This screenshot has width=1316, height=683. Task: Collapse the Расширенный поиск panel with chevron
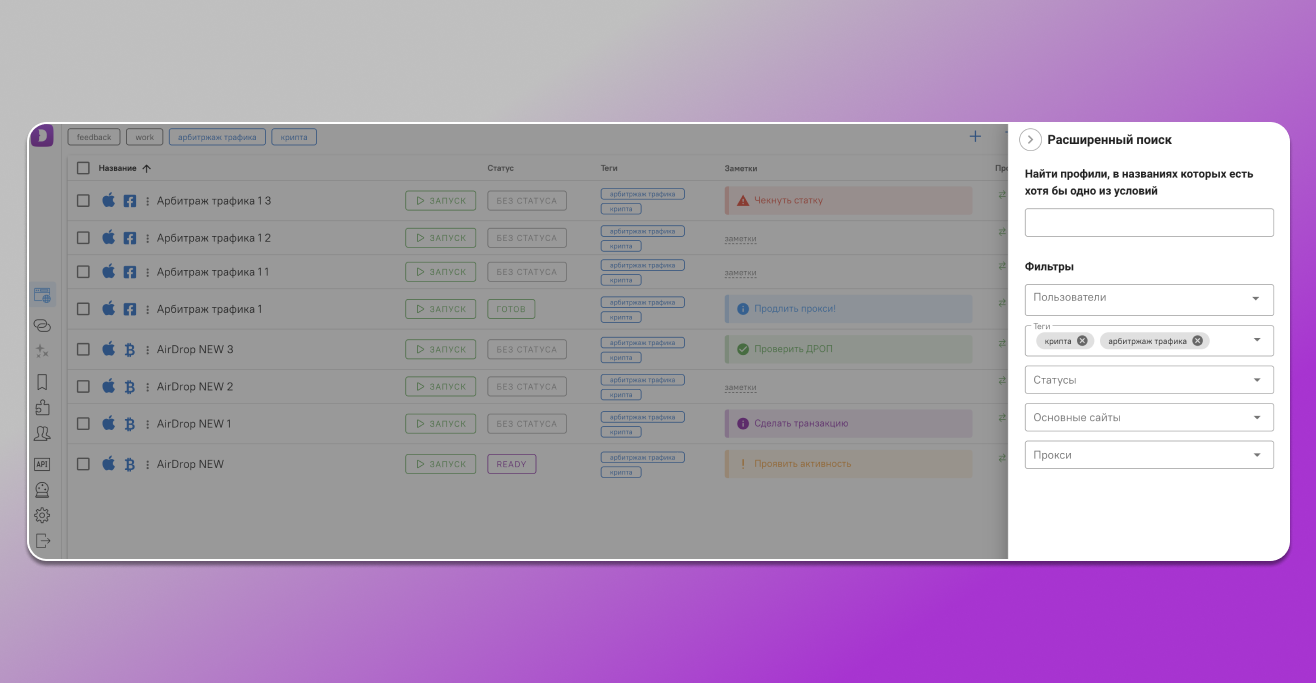(1030, 140)
